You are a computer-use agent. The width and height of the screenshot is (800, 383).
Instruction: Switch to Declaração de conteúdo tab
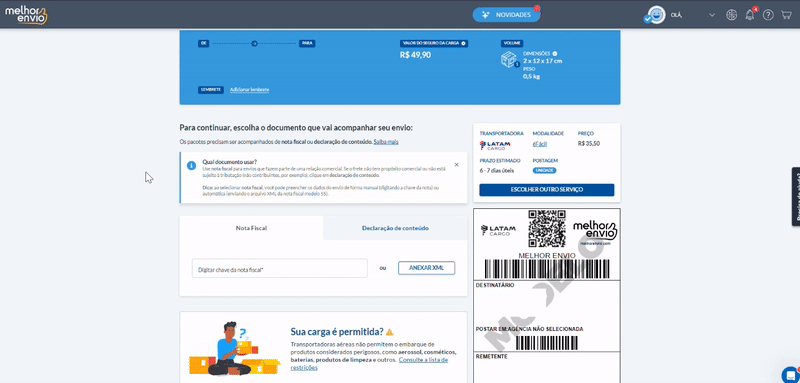(395, 228)
